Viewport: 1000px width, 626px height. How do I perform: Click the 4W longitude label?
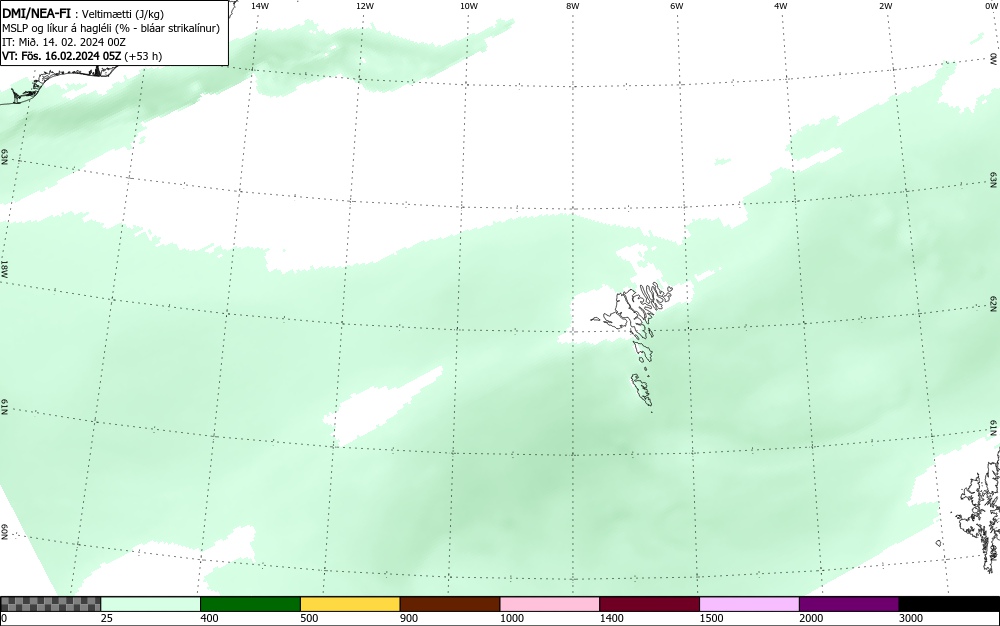point(781,6)
